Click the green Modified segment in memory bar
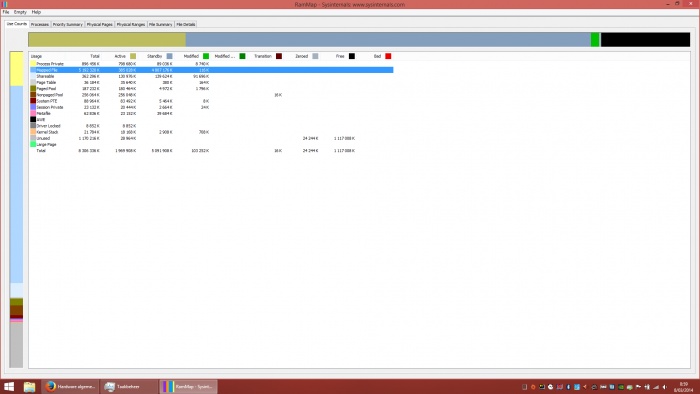Viewport: 700px width, 394px height. click(595, 40)
